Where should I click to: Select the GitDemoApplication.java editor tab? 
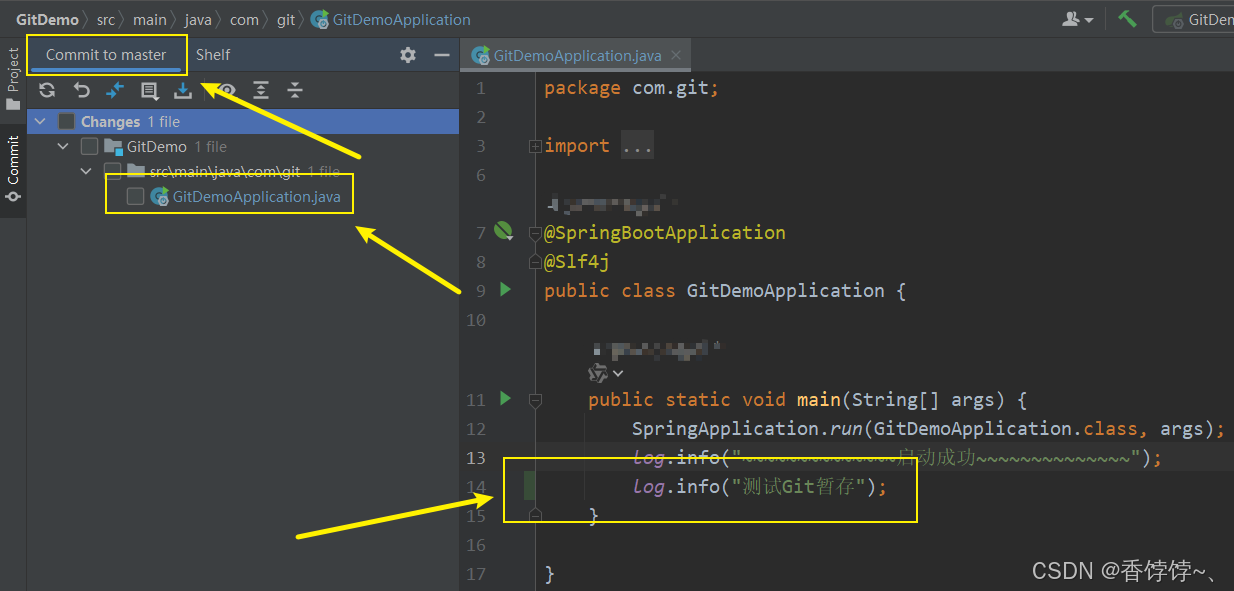coord(575,55)
